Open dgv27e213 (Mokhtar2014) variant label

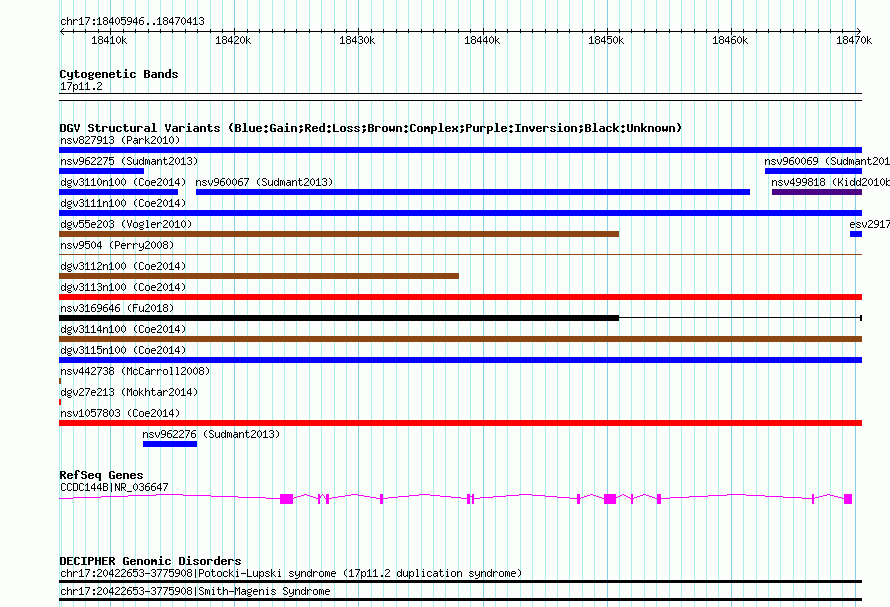pyautogui.click(x=129, y=392)
